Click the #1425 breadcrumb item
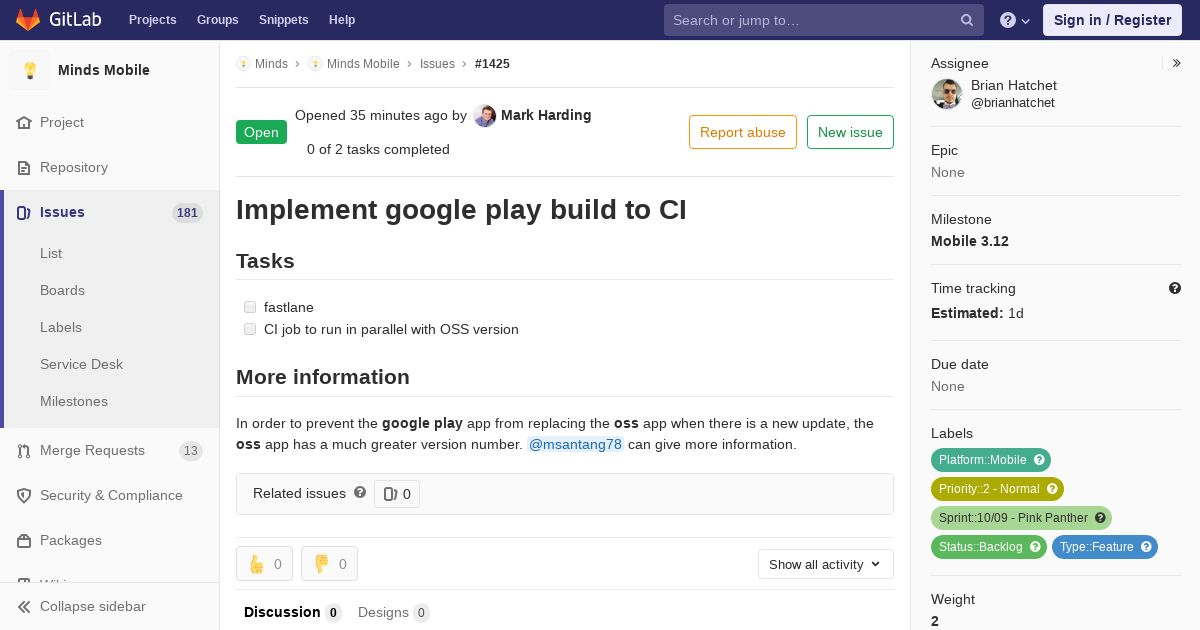Screen dimensions: 1200x630 (x=492, y=63)
